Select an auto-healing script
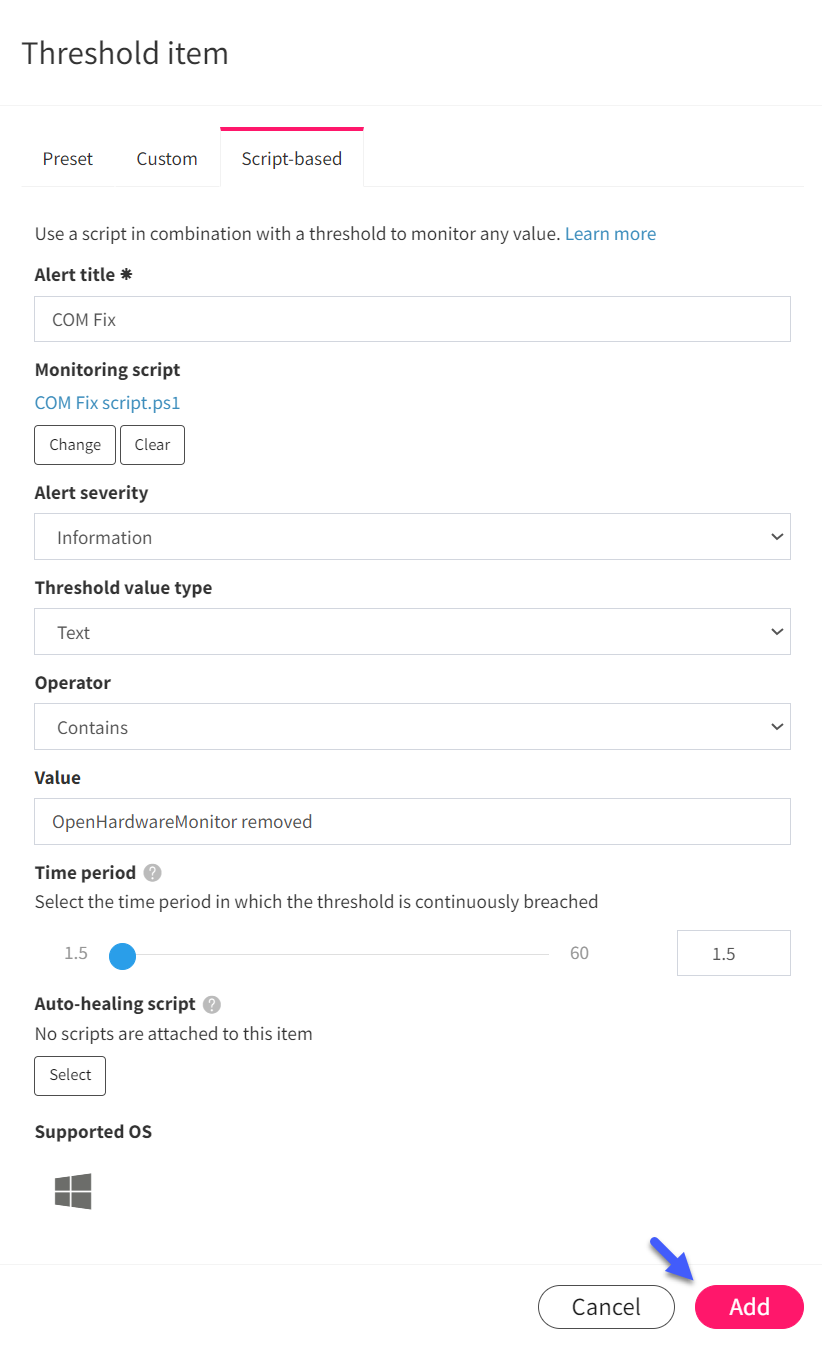 70,1075
